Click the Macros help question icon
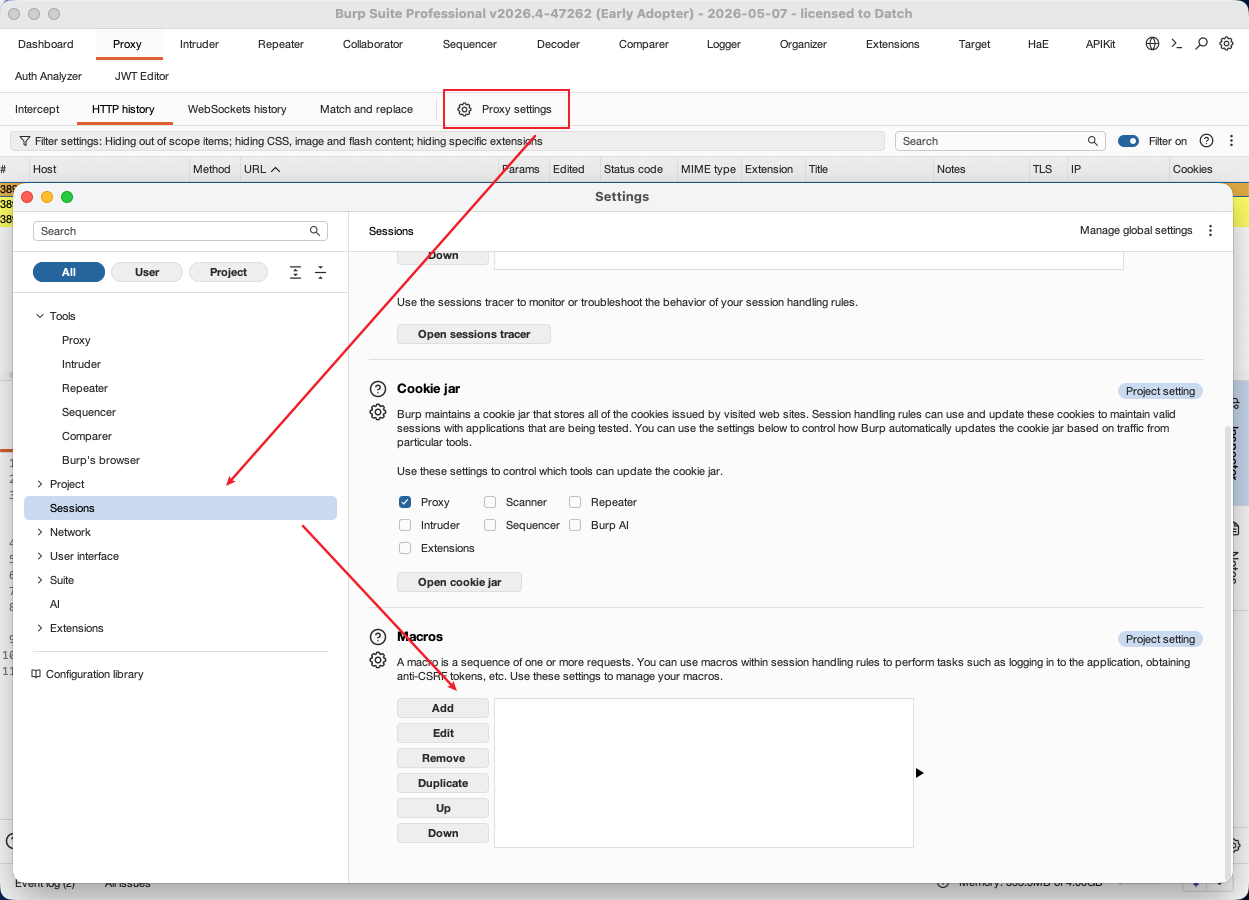Screen dimensions: 1249x900 click(x=378, y=637)
